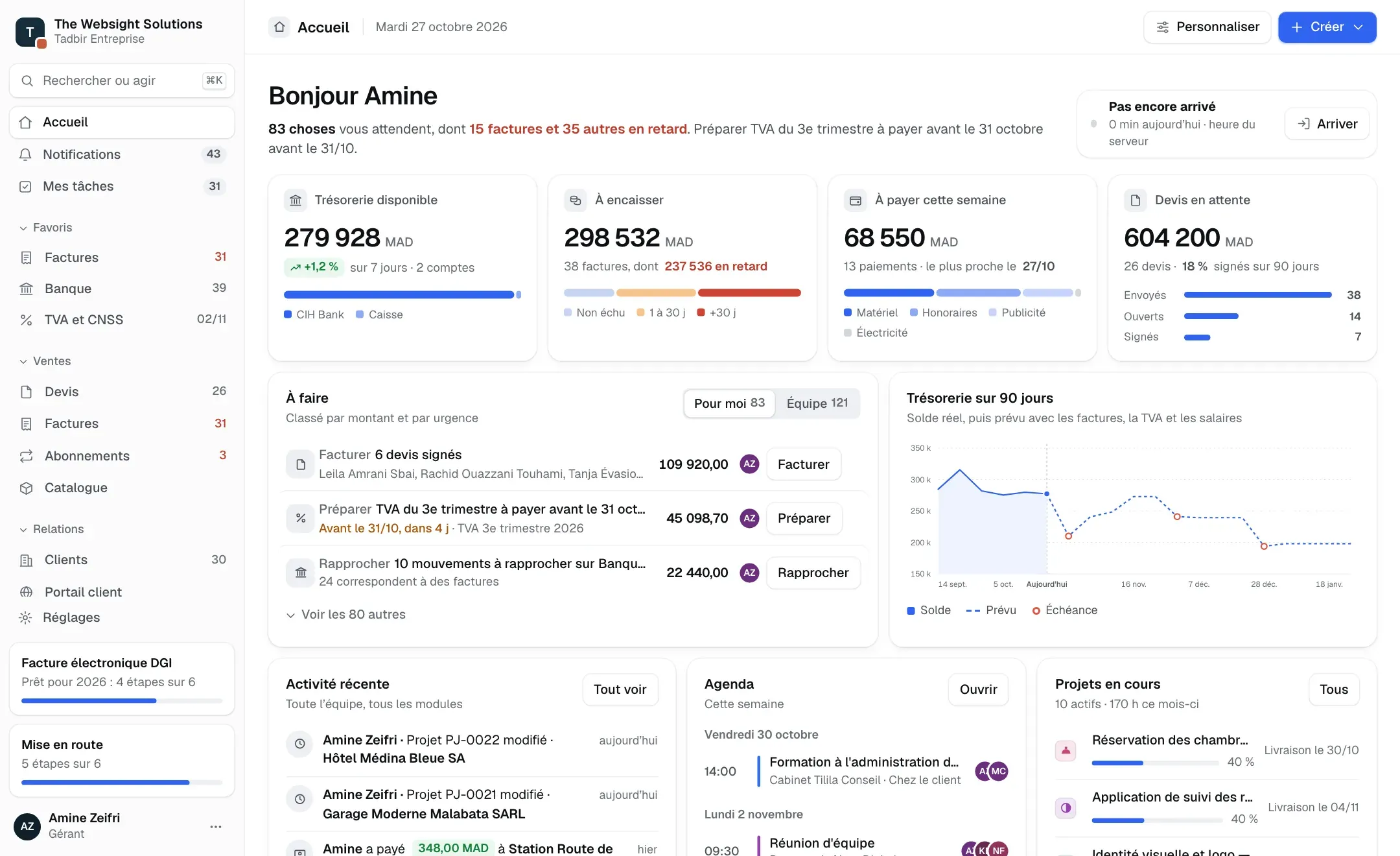Screen dimensions: 1400x856
Task: Click the Personnaliser button
Action: pyautogui.click(x=1207, y=27)
